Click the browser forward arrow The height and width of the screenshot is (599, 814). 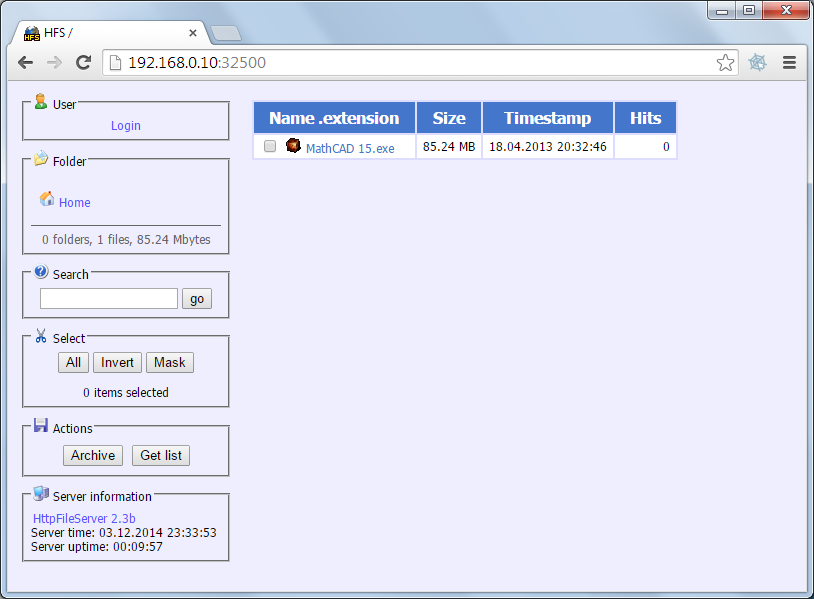pyautogui.click(x=54, y=63)
